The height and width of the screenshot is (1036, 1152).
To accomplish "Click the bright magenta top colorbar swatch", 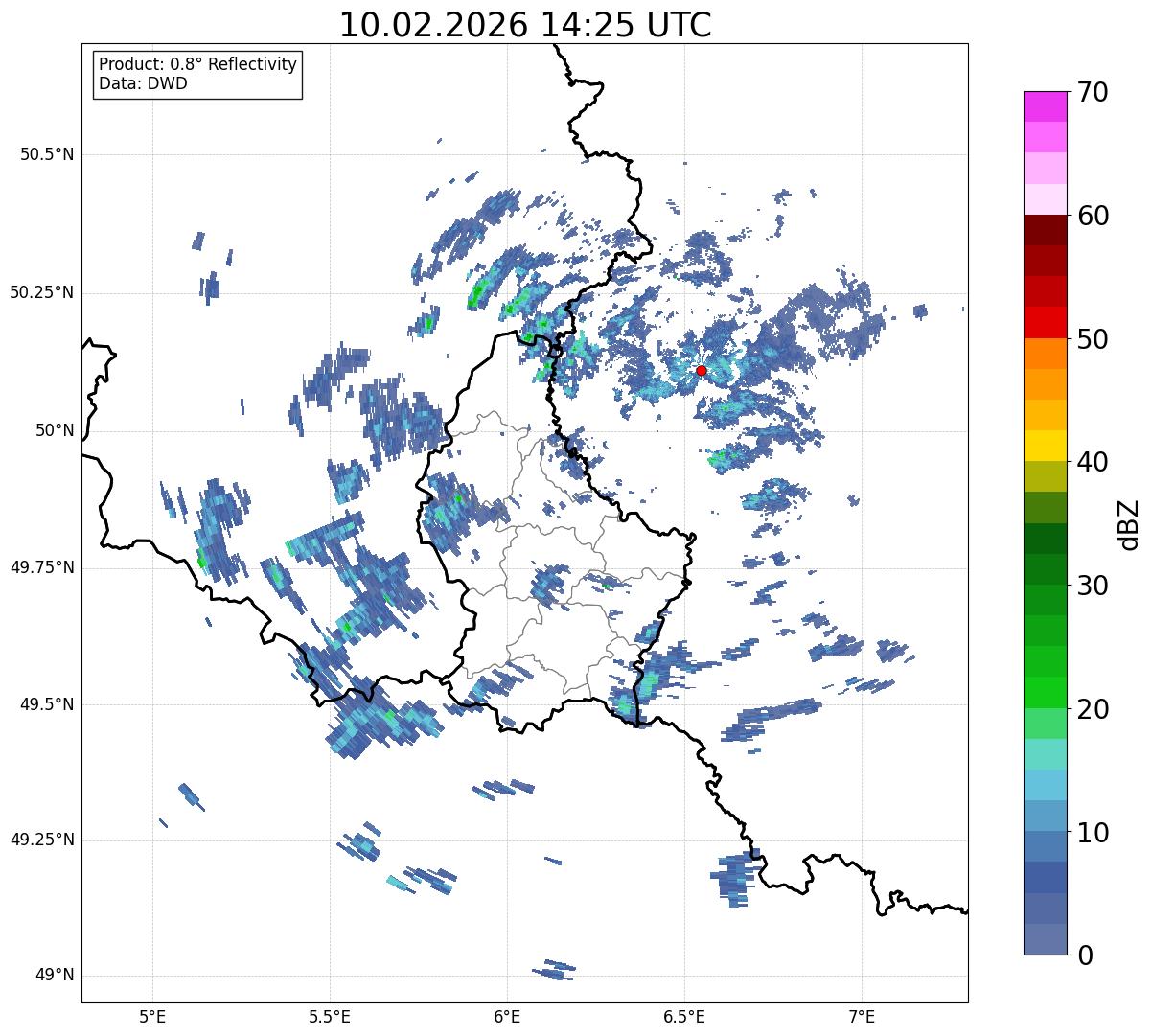I will click(1045, 106).
